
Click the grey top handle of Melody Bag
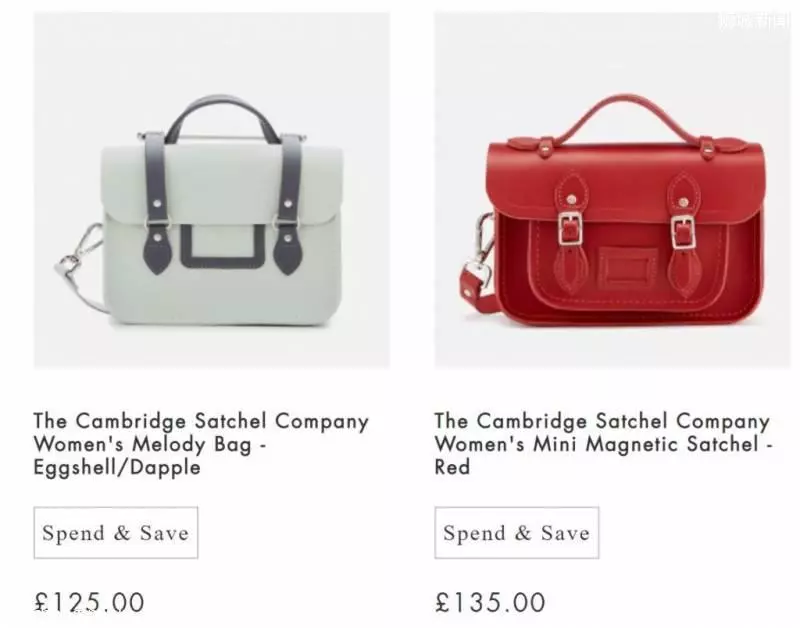point(222,110)
